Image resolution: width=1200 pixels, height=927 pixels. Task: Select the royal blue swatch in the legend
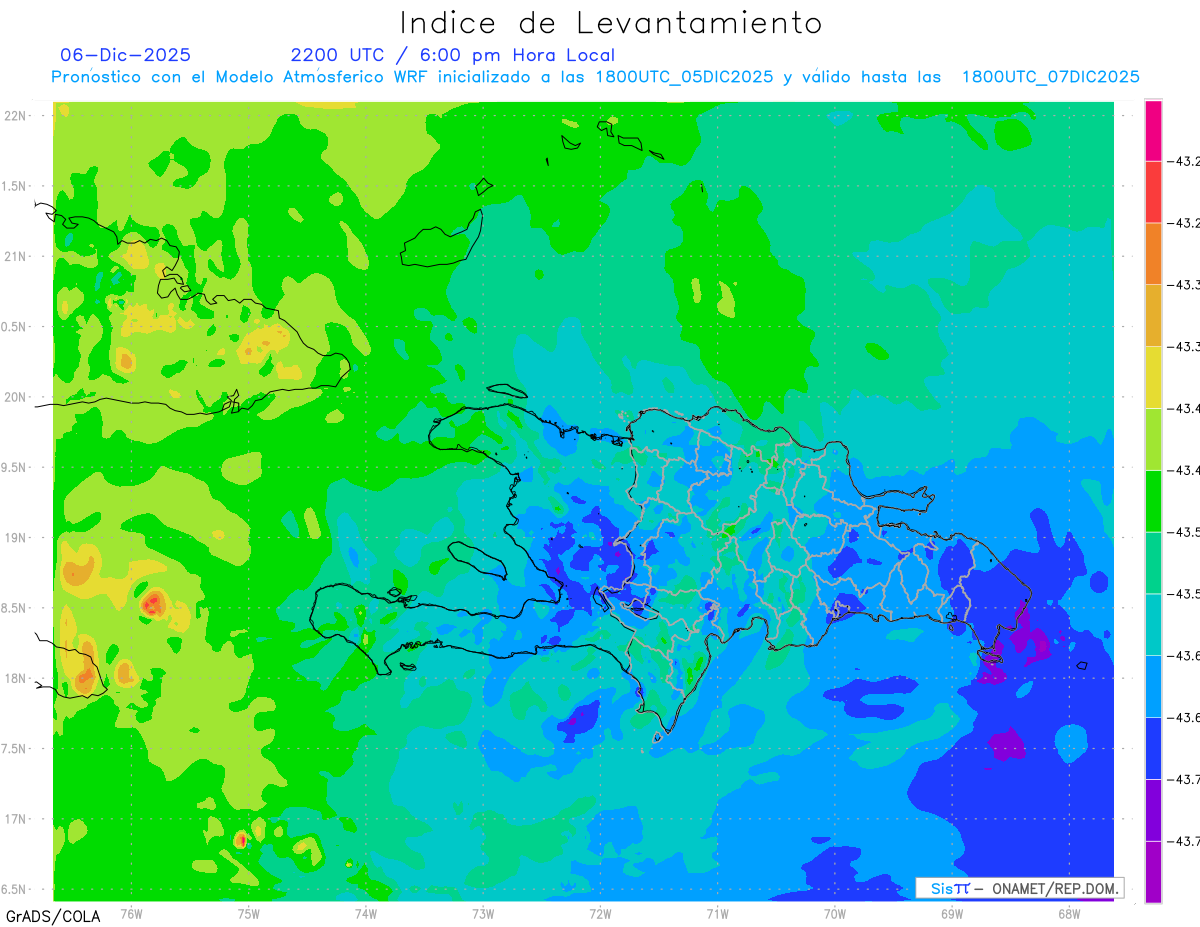point(1153,748)
